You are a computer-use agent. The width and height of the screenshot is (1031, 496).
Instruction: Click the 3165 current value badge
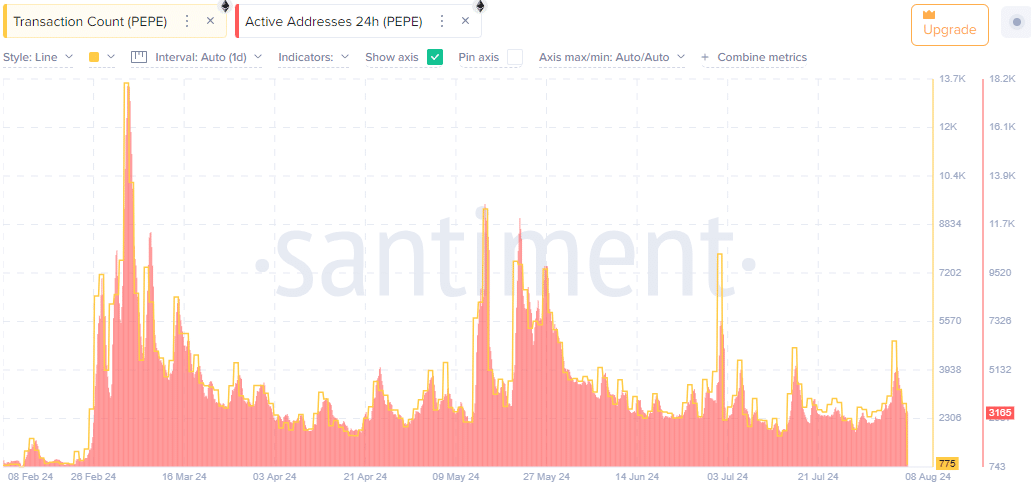(1000, 413)
